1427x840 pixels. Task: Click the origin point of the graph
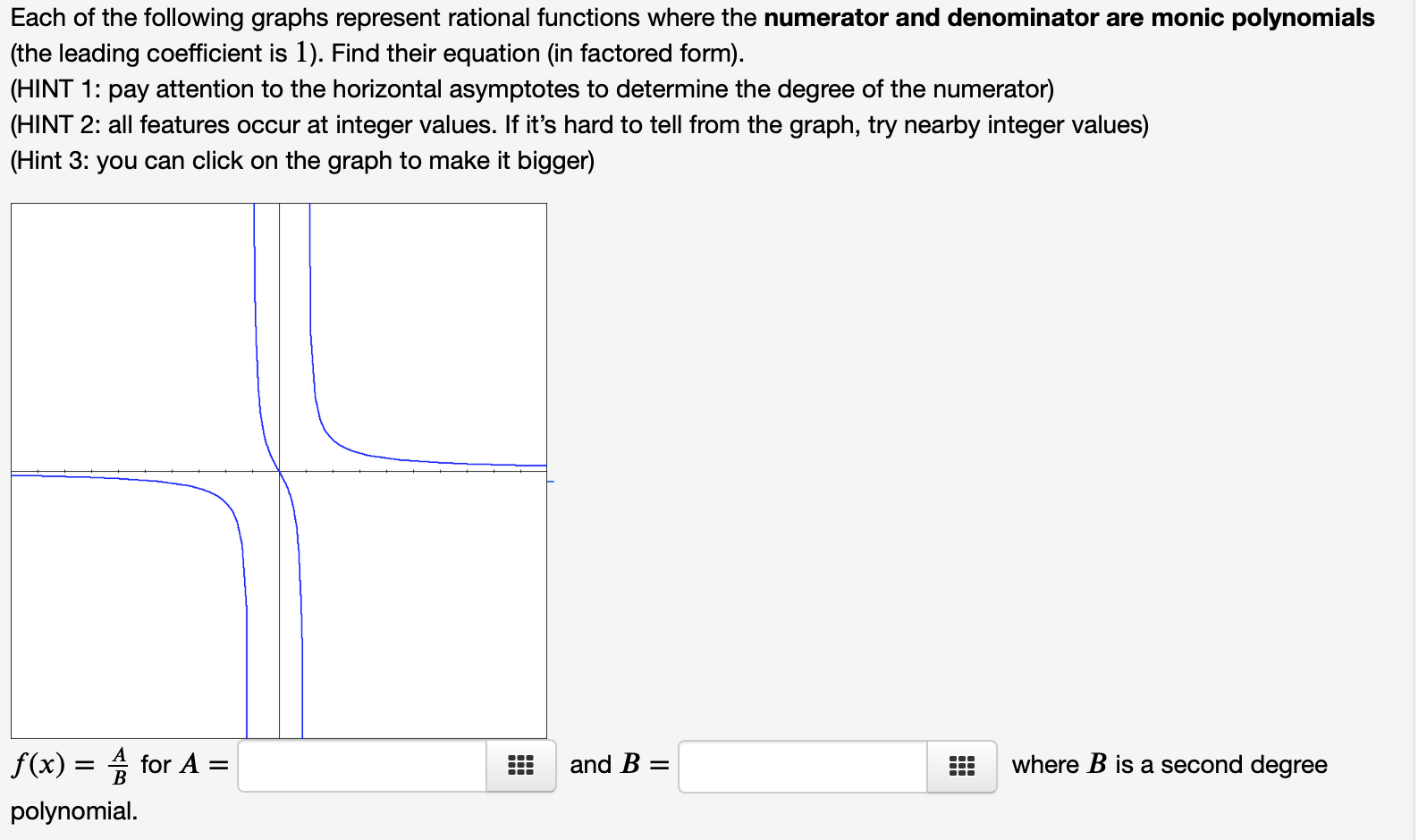(x=279, y=471)
